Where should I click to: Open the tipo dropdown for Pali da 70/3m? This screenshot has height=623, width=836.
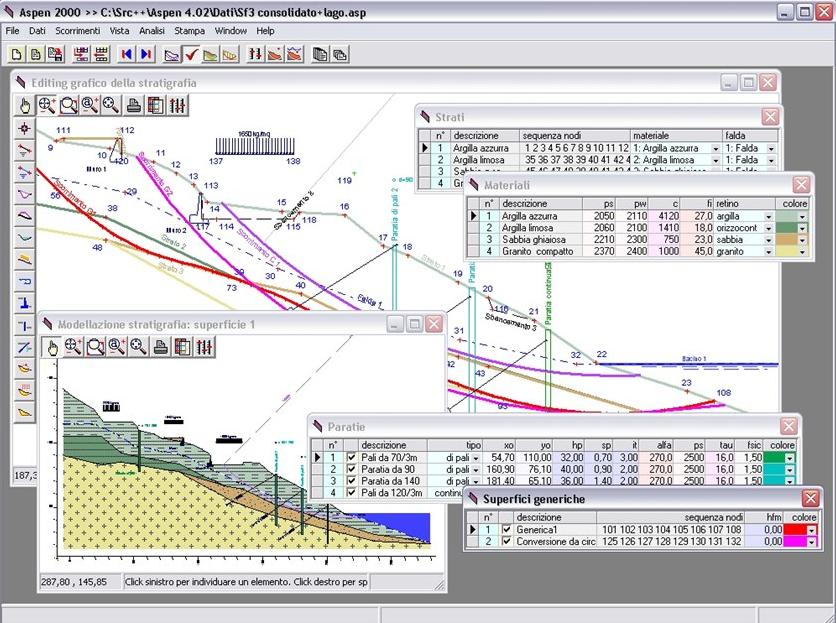tap(478, 456)
